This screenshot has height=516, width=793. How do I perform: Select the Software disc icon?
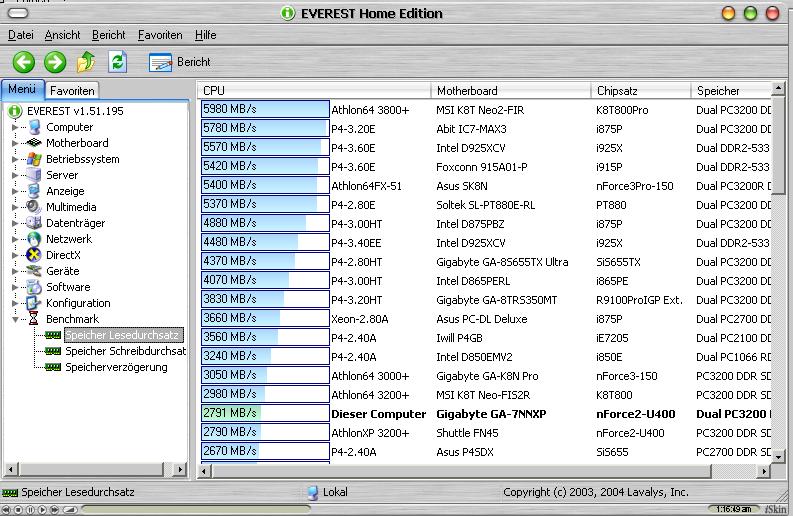pos(34,287)
